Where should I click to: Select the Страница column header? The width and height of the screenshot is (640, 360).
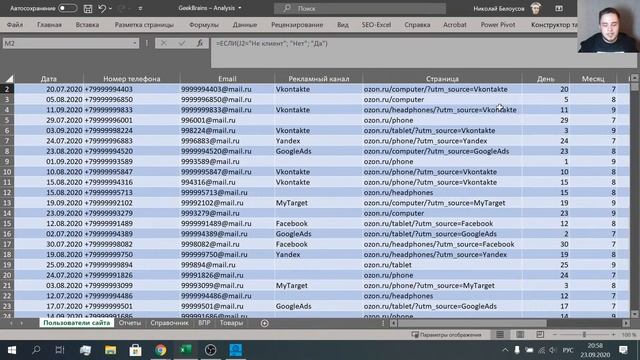point(442,79)
